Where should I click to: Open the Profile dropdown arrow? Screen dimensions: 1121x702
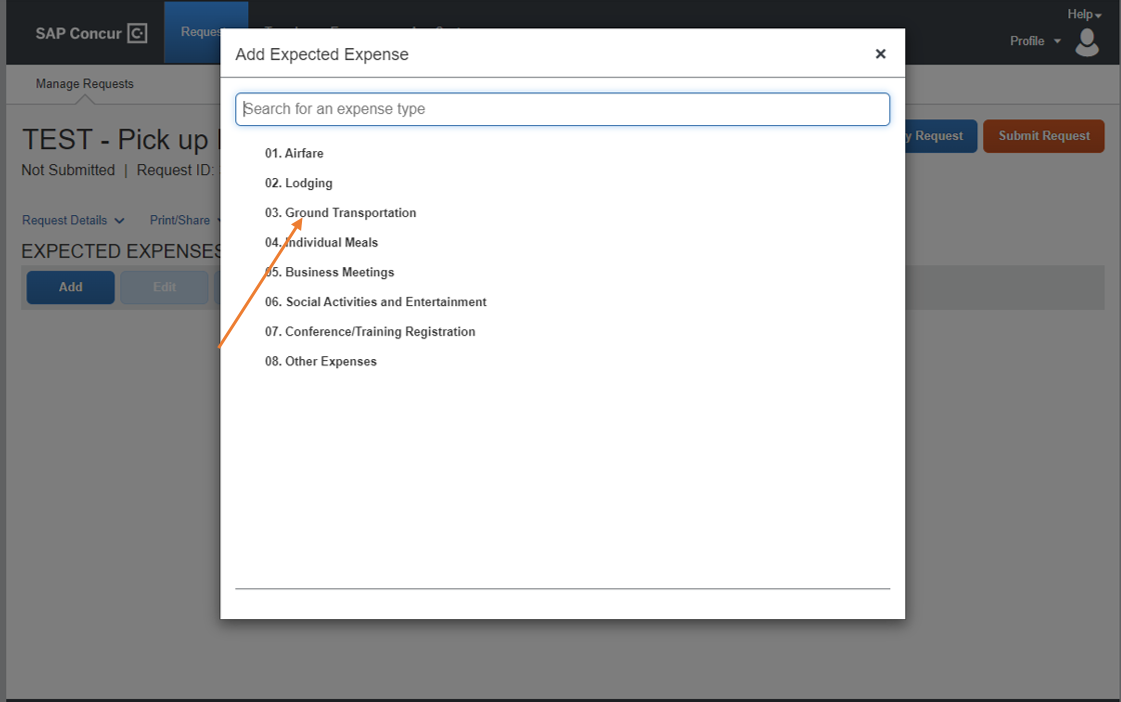pyautogui.click(x=1057, y=41)
